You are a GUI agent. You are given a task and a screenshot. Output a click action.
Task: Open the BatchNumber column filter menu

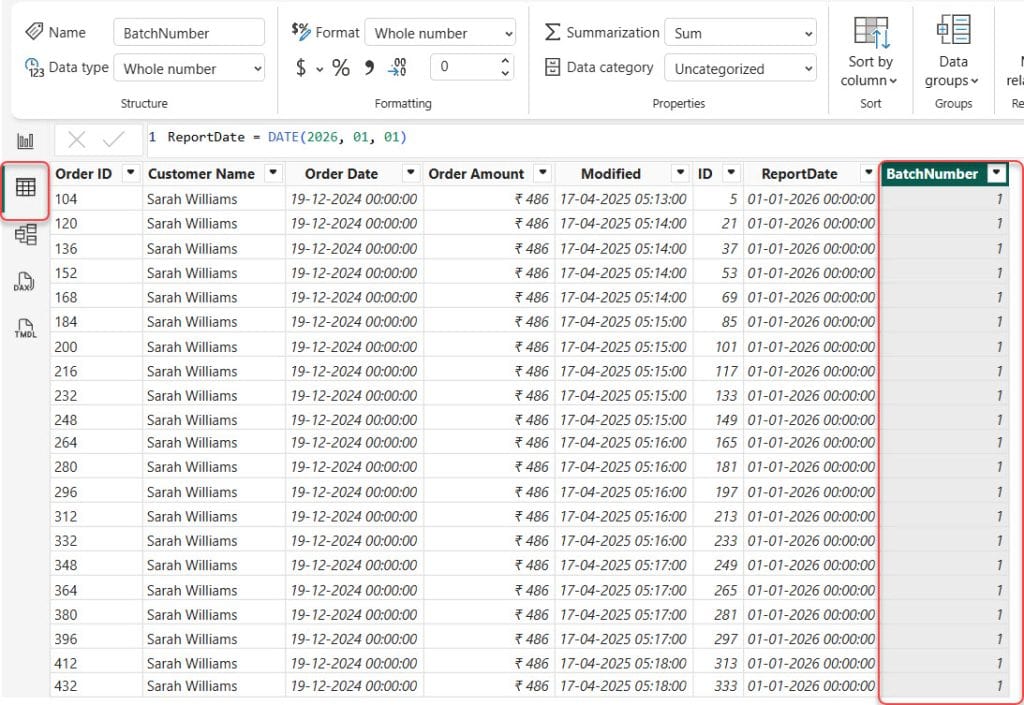click(x=997, y=173)
